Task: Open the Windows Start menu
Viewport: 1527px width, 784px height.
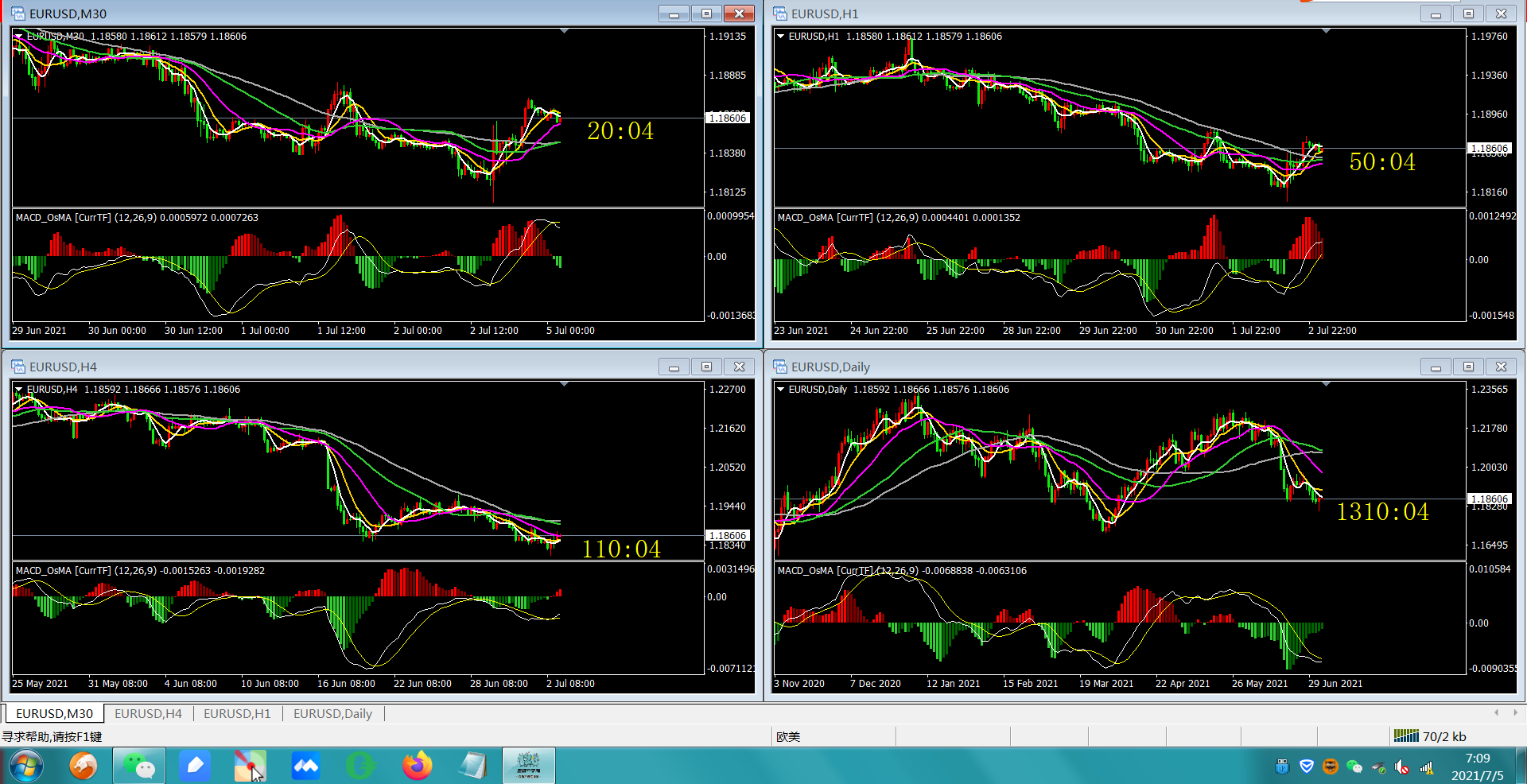Action: (x=25, y=766)
